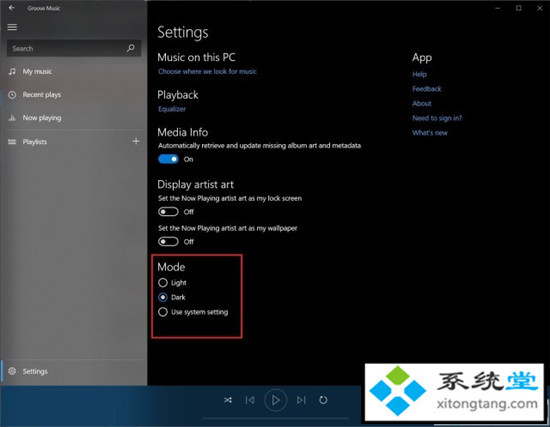The height and width of the screenshot is (427, 550).
Task: Select the Light mode radio button
Action: [x=163, y=282]
